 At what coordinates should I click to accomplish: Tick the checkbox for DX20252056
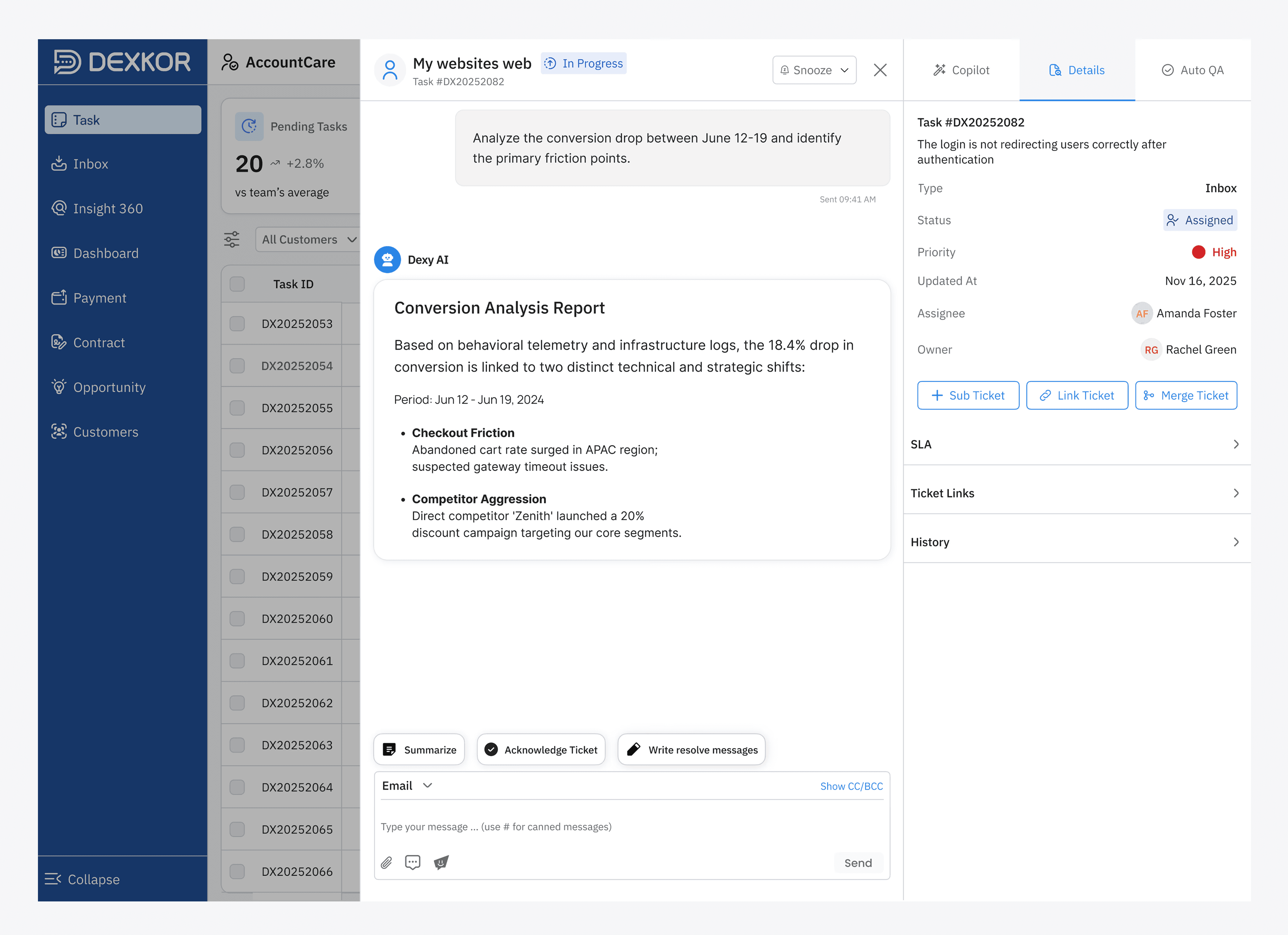(237, 450)
